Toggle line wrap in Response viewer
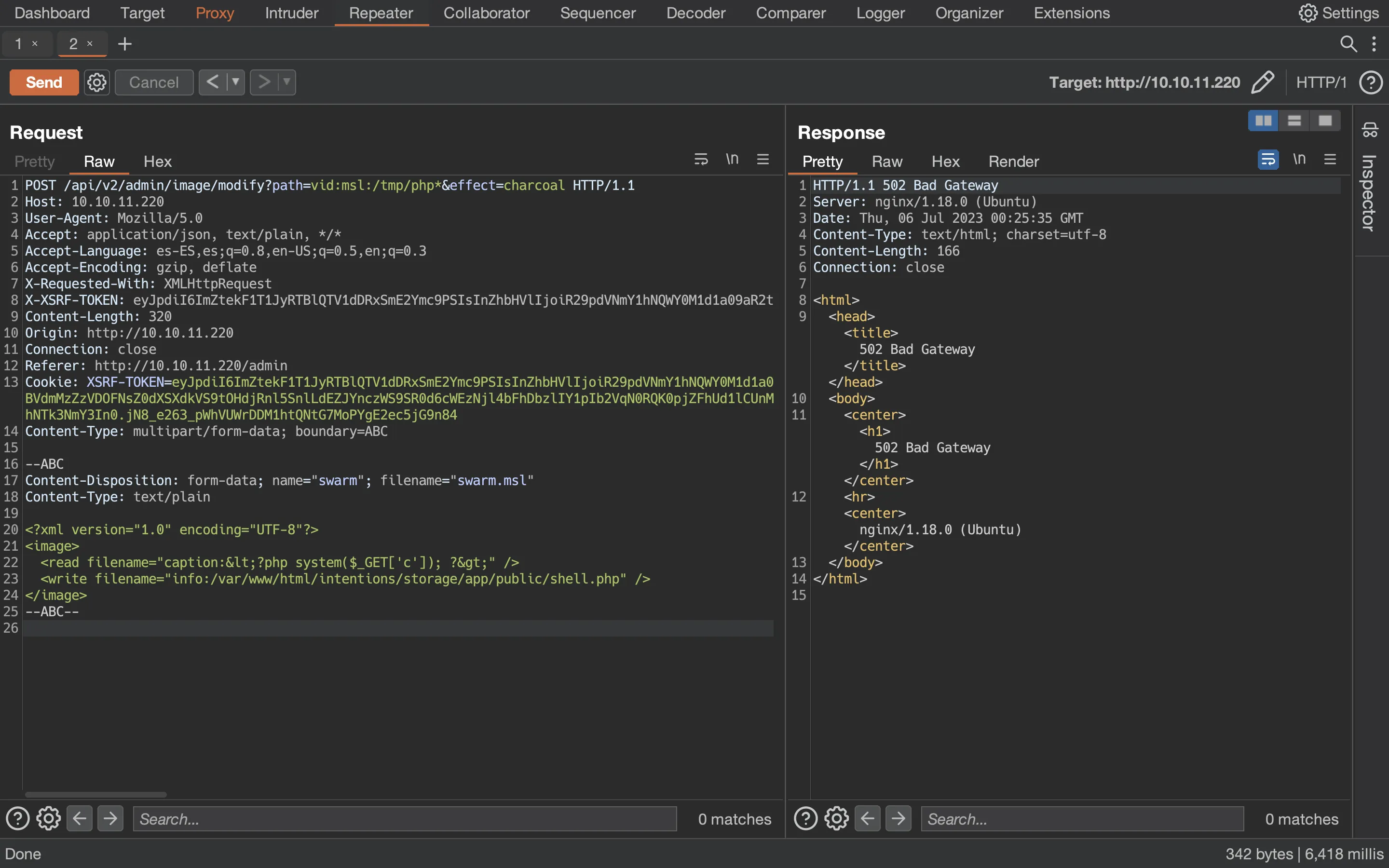Image resolution: width=1389 pixels, height=868 pixels. tap(1268, 159)
